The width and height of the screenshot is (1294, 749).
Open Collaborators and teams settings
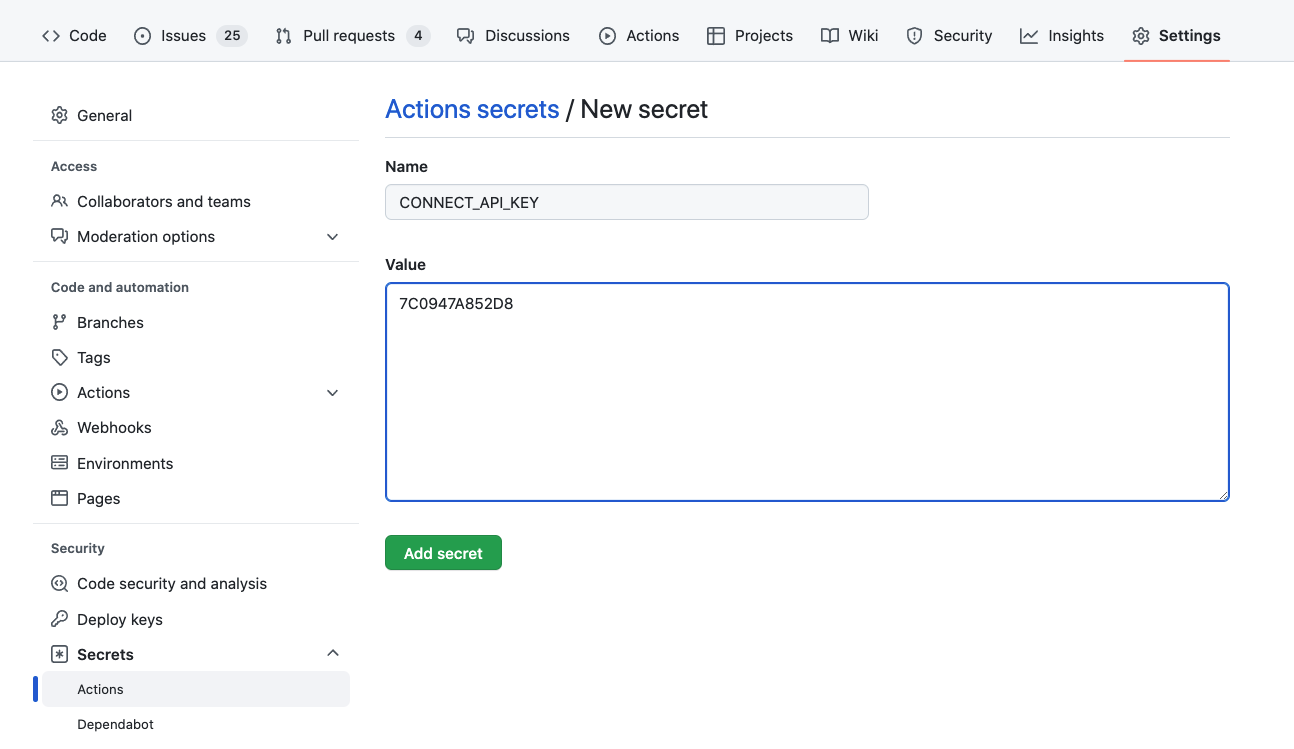click(x=163, y=201)
